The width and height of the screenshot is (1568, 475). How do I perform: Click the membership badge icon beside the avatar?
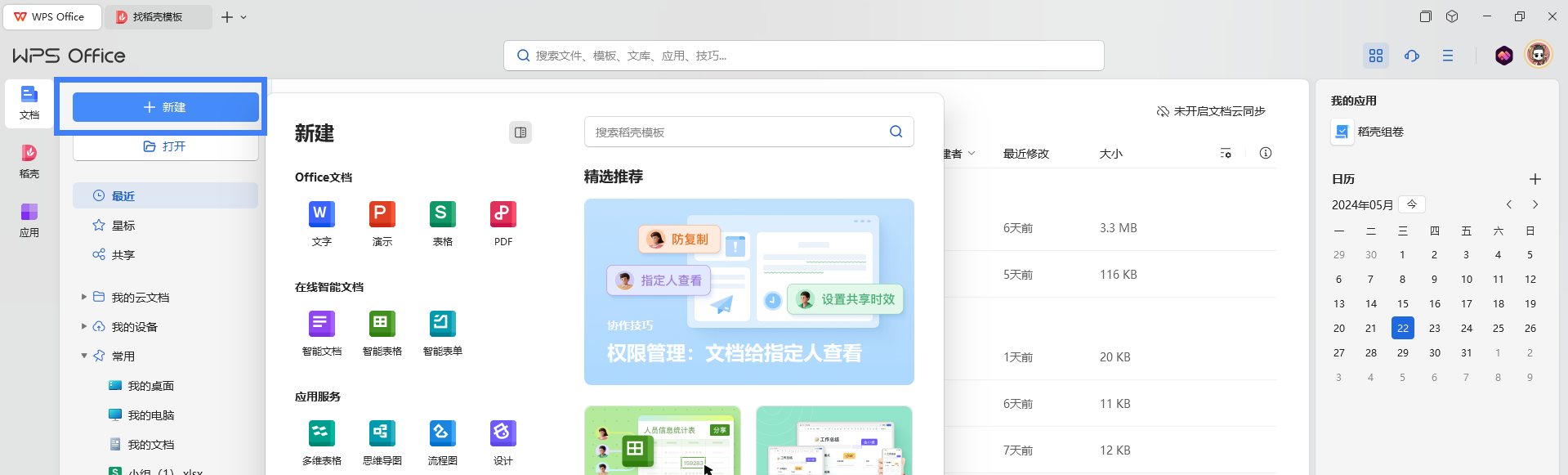(x=1504, y=56)
